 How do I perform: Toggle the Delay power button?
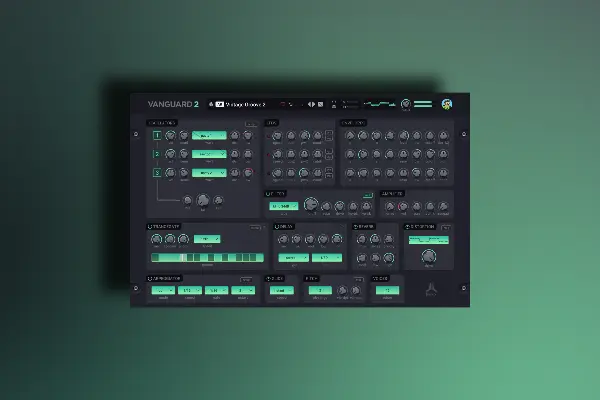click(277, 227)
